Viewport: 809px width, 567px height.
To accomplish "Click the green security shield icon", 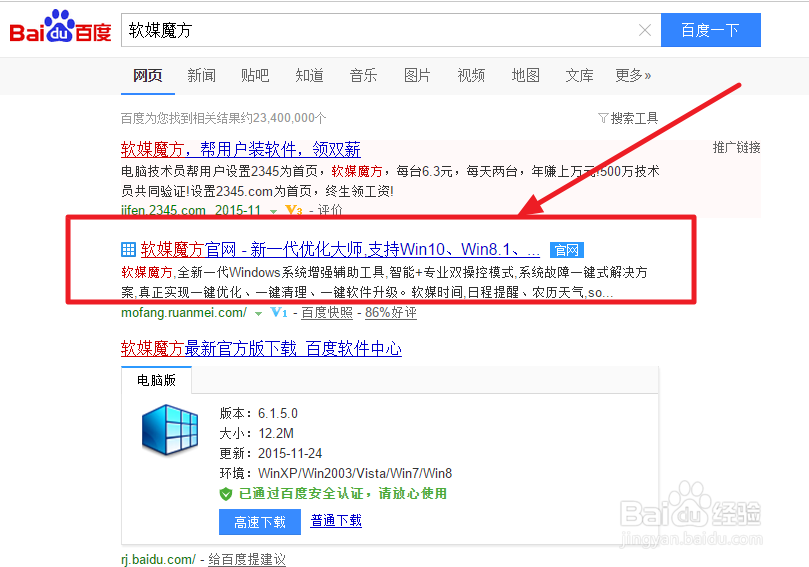I will [225, 494].
